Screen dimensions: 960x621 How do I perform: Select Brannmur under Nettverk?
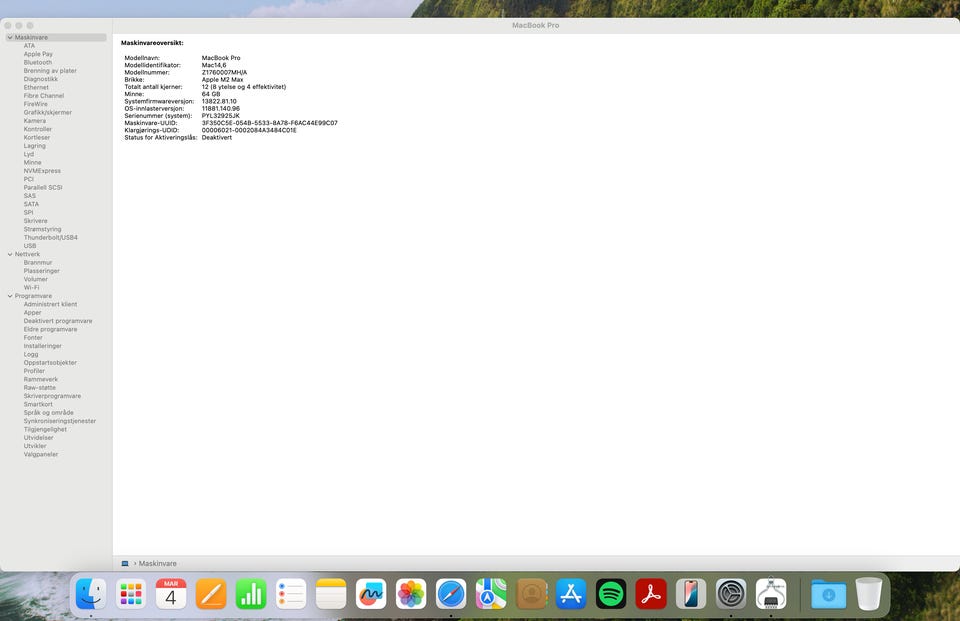tap(38, 263)
